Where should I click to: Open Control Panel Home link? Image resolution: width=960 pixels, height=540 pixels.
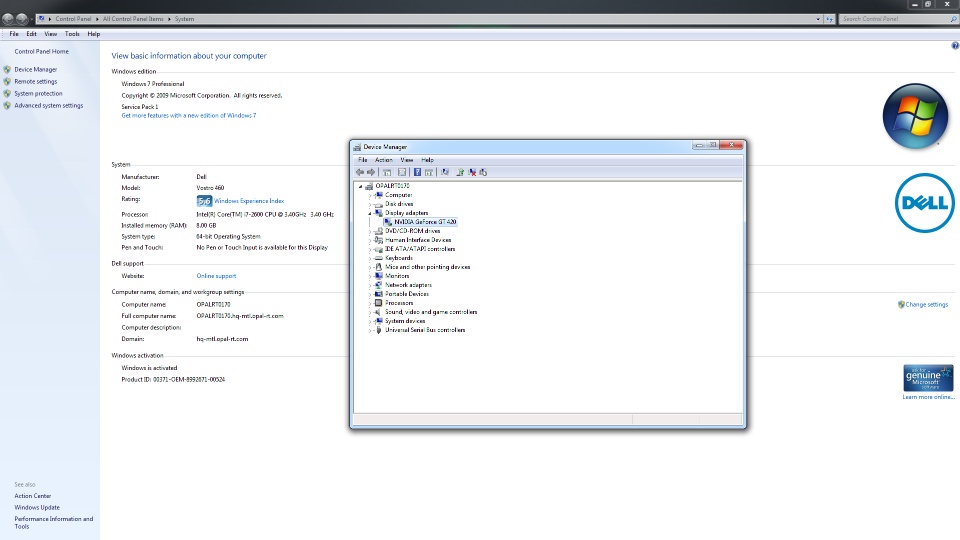coord(42,51)
